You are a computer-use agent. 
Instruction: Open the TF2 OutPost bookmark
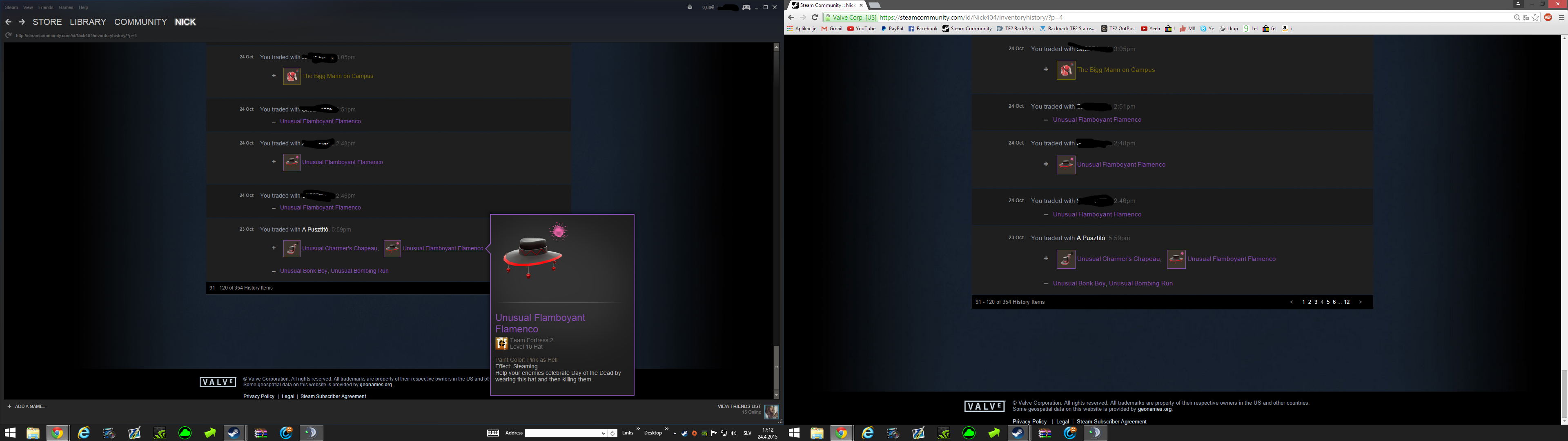pos(1118,29)
